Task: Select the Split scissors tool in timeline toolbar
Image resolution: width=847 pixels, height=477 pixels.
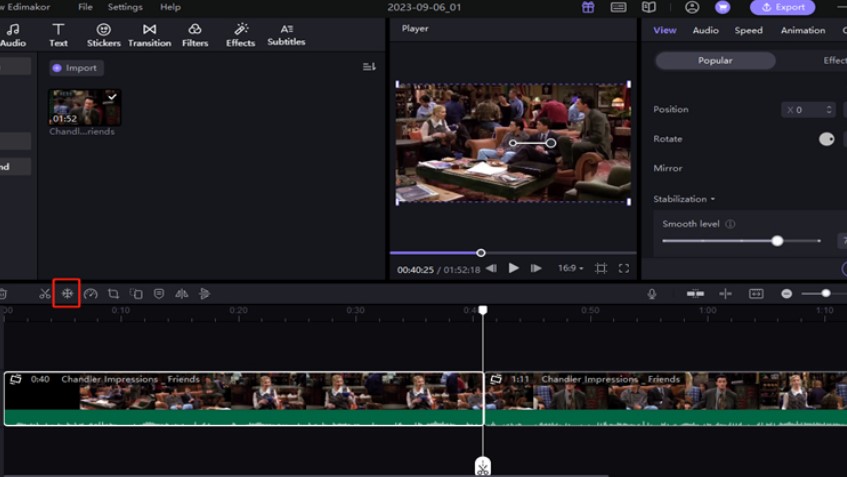Action: [45, 294]
